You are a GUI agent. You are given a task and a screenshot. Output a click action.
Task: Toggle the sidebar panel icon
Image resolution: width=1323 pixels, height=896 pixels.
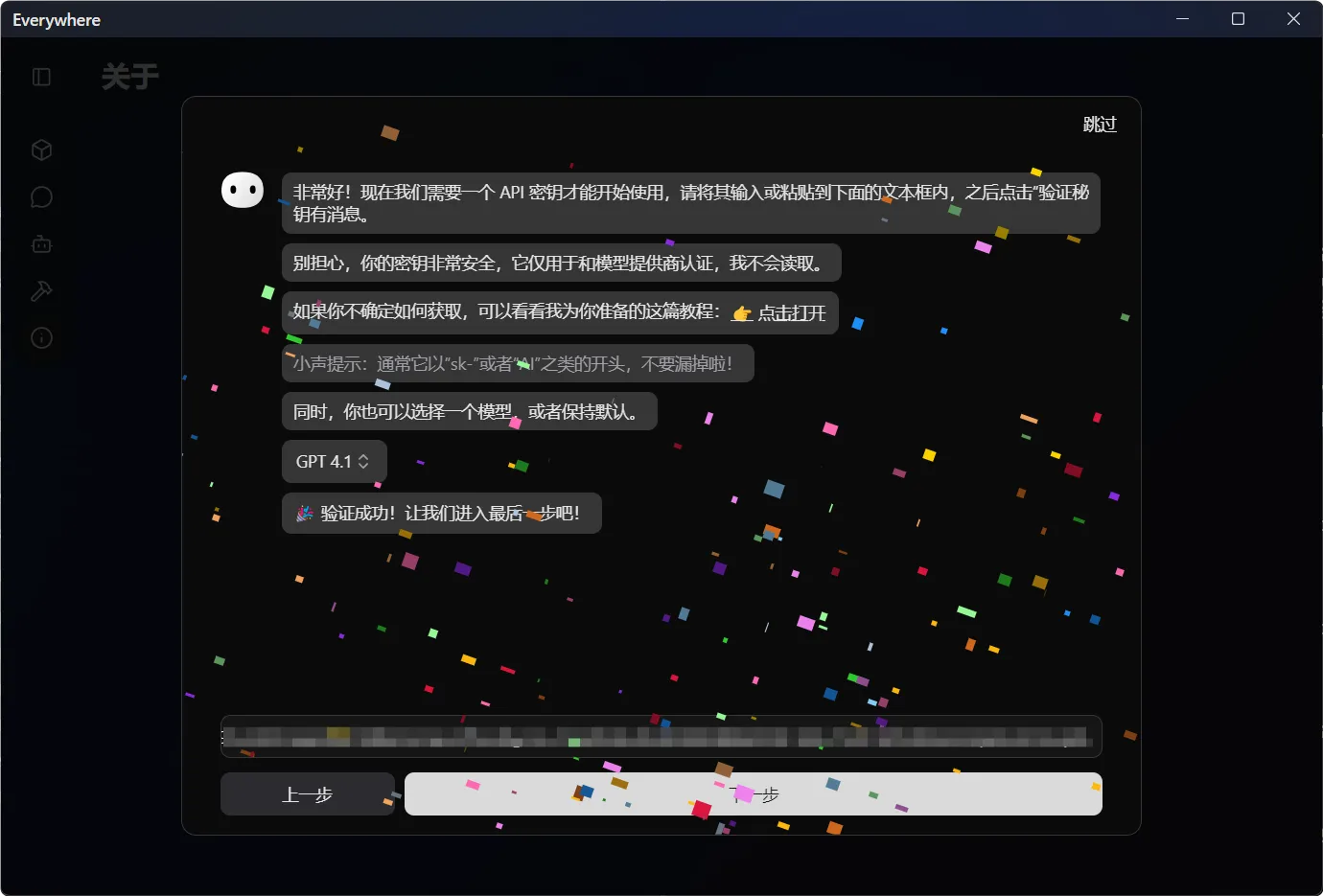[41, 77]
